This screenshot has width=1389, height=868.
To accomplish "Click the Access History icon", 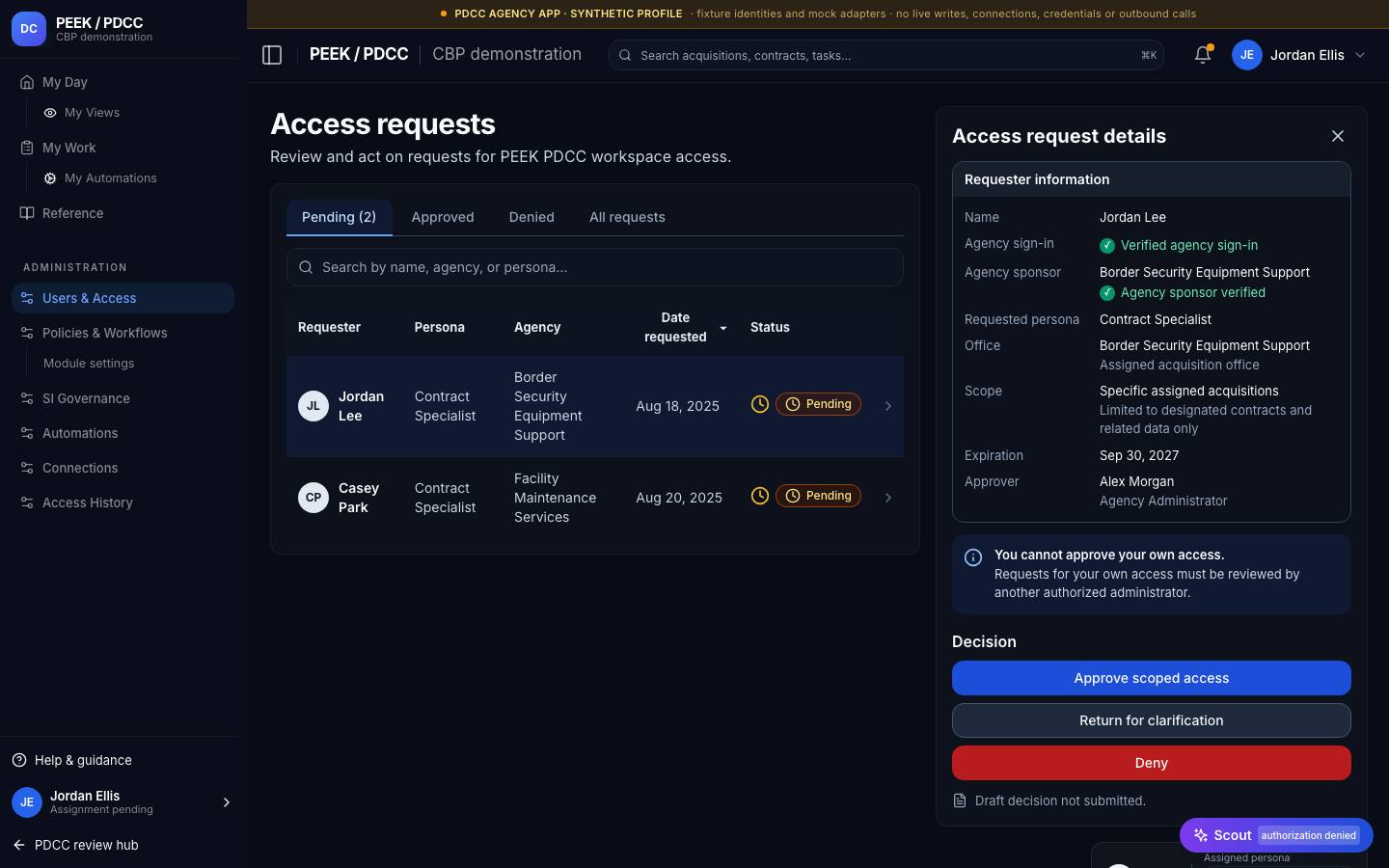I will pyautogui.click(x=27, y=502).
